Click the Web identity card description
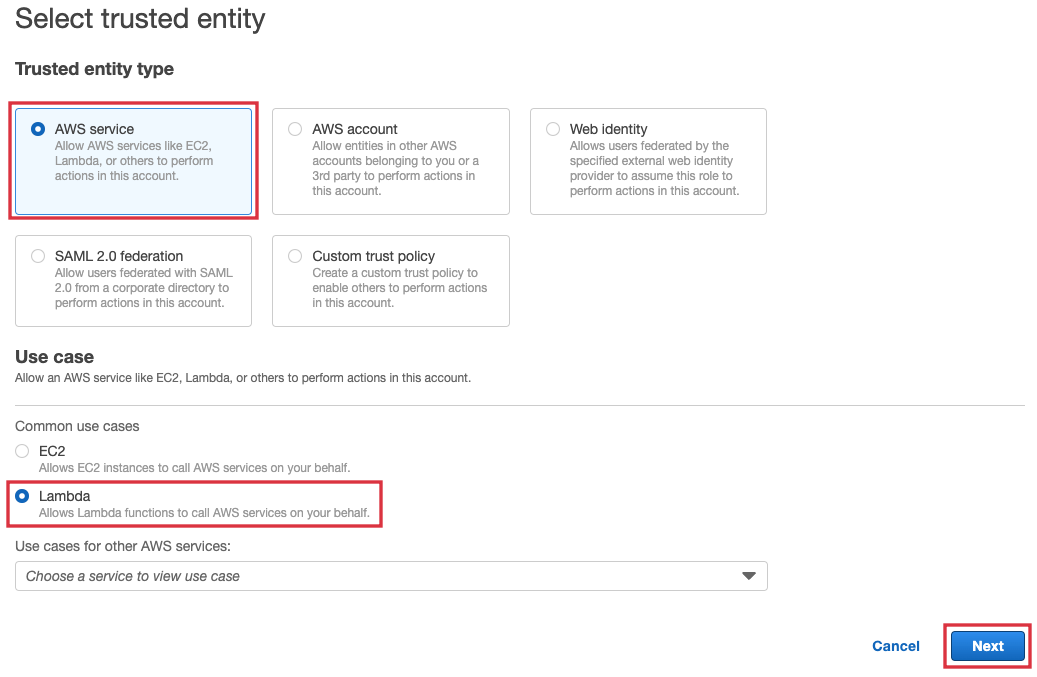 point(654,168)
